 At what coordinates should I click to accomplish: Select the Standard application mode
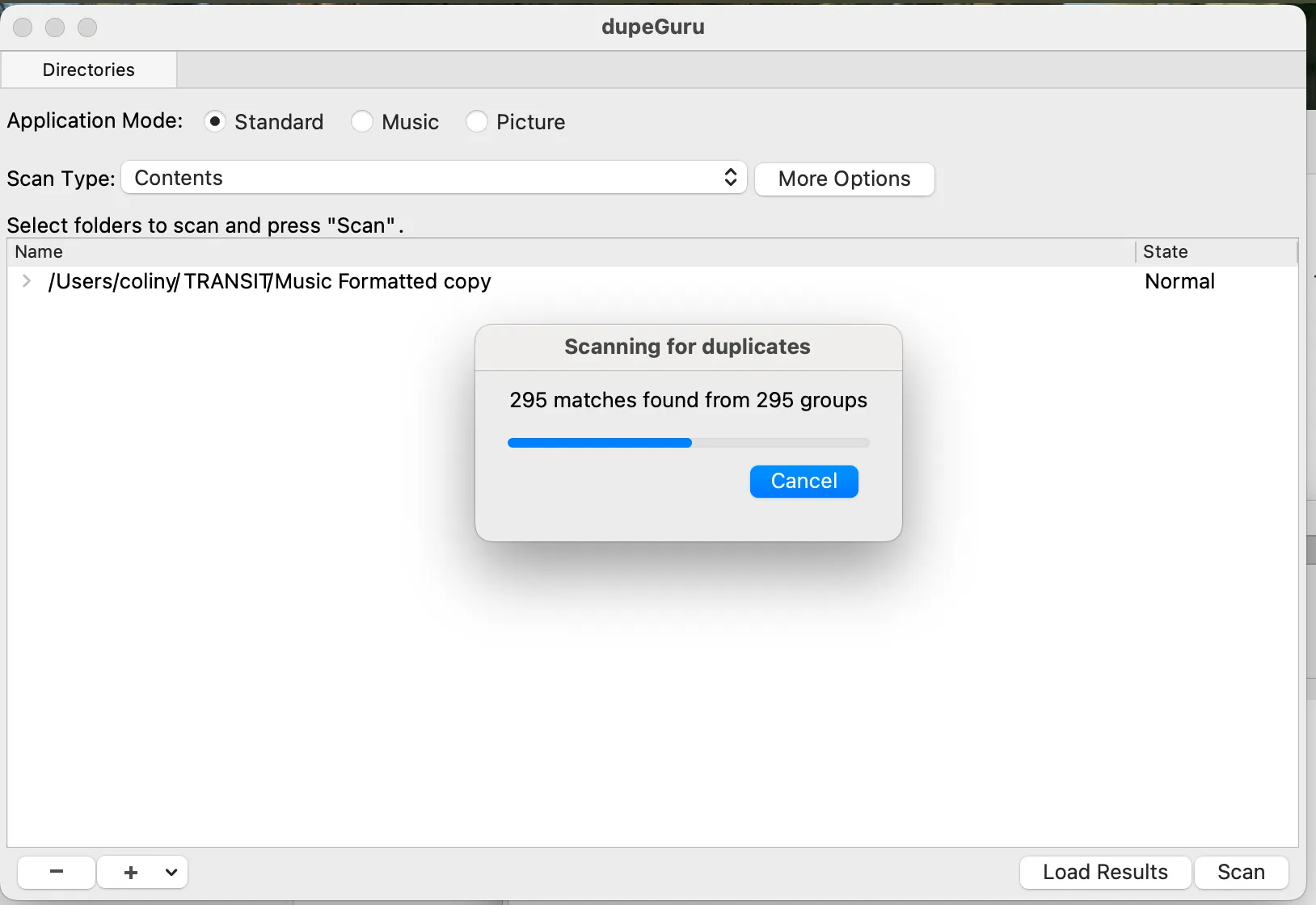(x=215, y=121)
